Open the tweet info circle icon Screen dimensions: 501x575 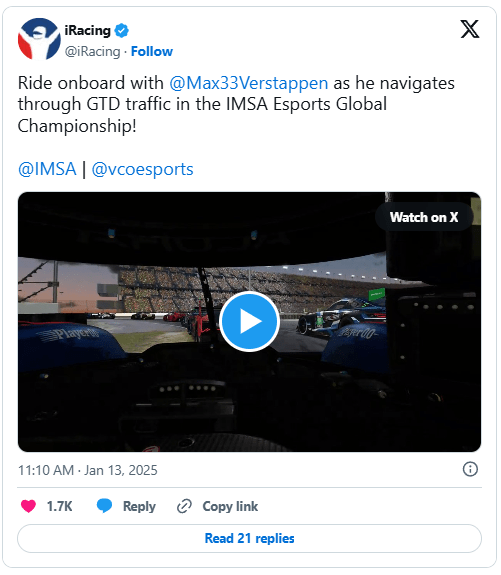(x=470, y=469)
